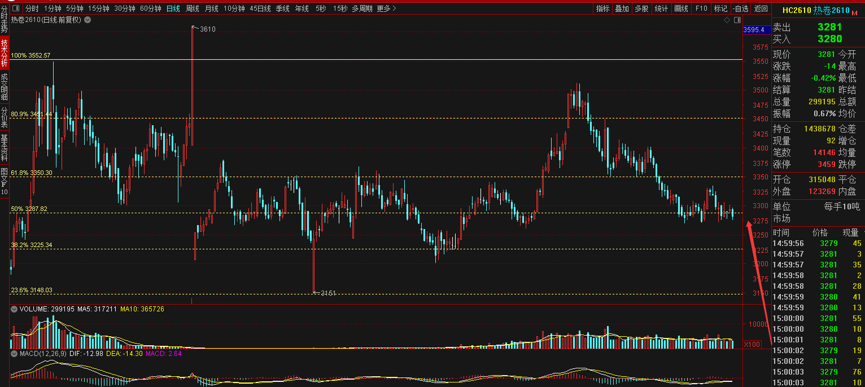Click the MA10: 365726 volume label
The image size is (865, 387).
142,309
